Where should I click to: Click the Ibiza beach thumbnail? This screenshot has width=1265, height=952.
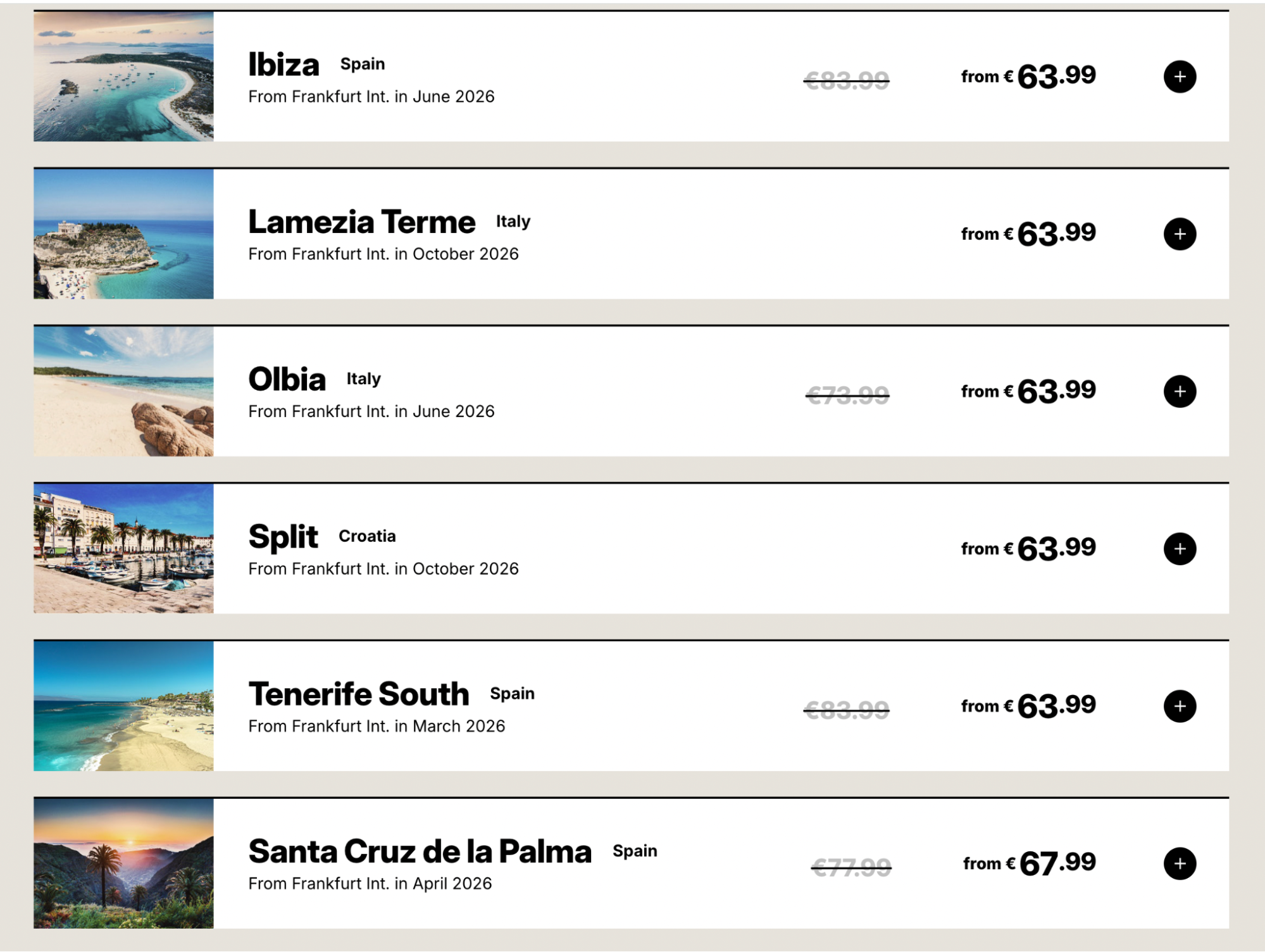click(123, 76)
